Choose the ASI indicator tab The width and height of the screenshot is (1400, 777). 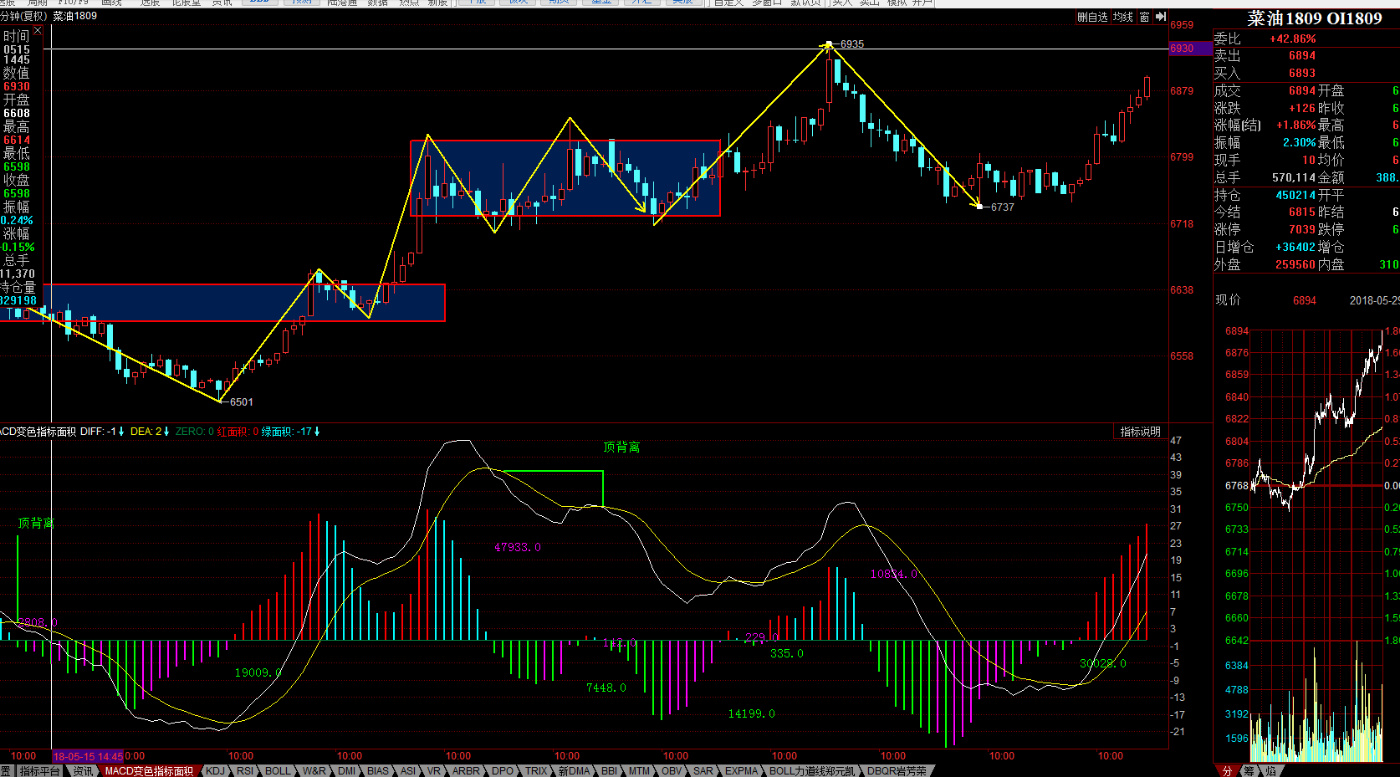coord(408,771)
